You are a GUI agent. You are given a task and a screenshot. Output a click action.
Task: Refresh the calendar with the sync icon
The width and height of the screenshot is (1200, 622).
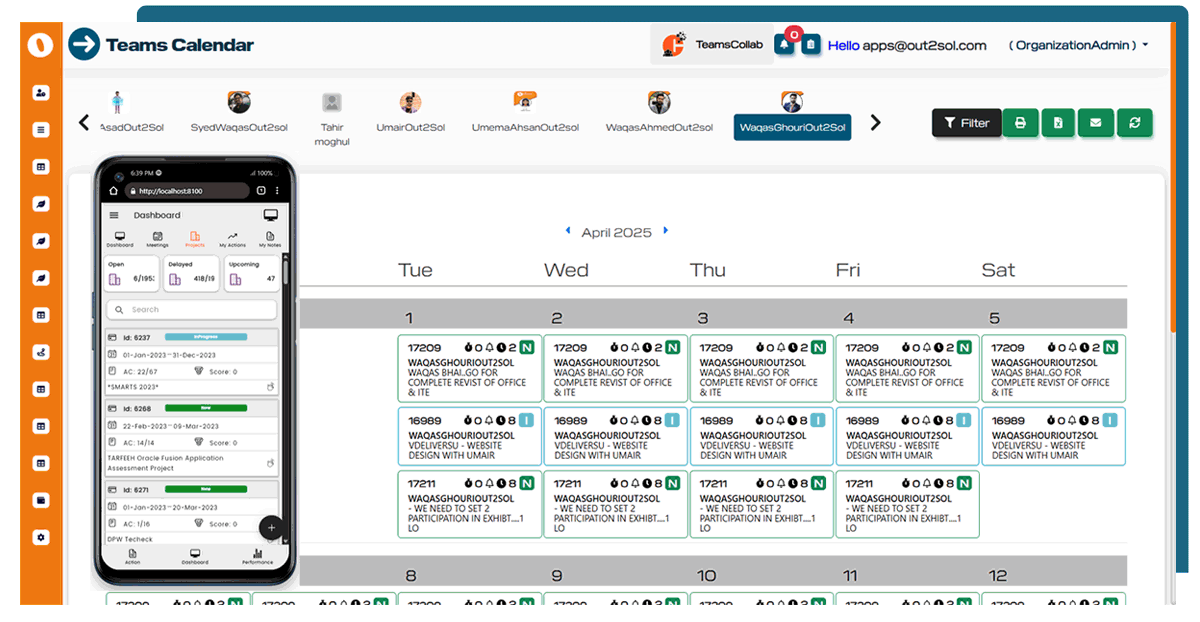pos(1134,123)
